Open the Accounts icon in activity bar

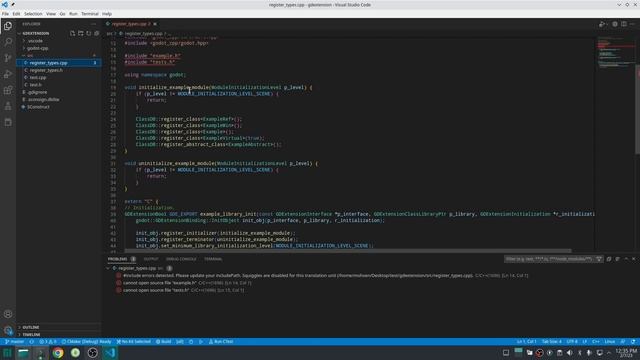(8, 314)
